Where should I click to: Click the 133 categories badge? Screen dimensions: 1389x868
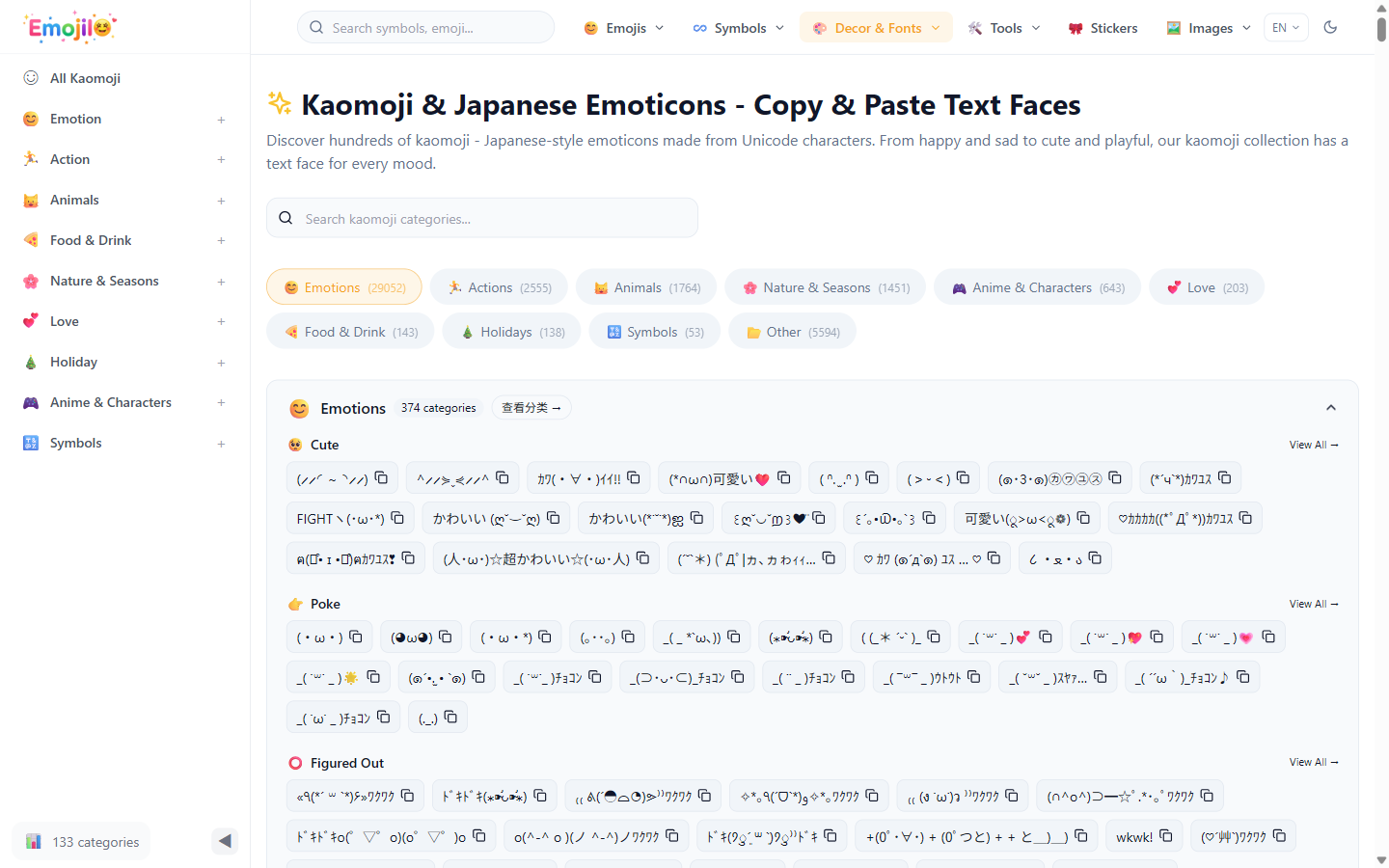click(82, 842)
